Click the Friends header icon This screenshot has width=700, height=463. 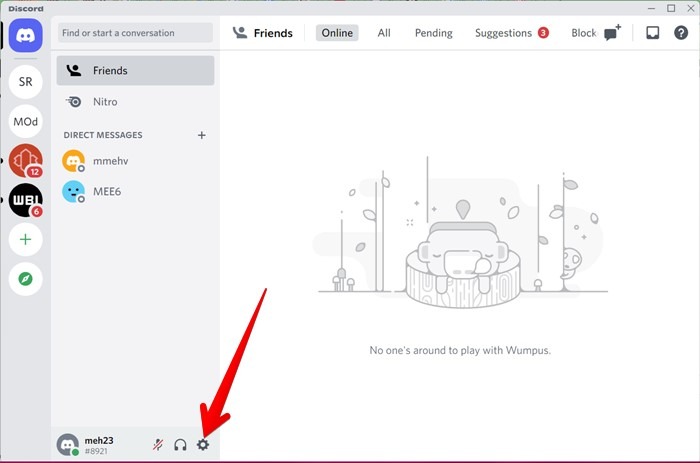(x=240, y=33)
